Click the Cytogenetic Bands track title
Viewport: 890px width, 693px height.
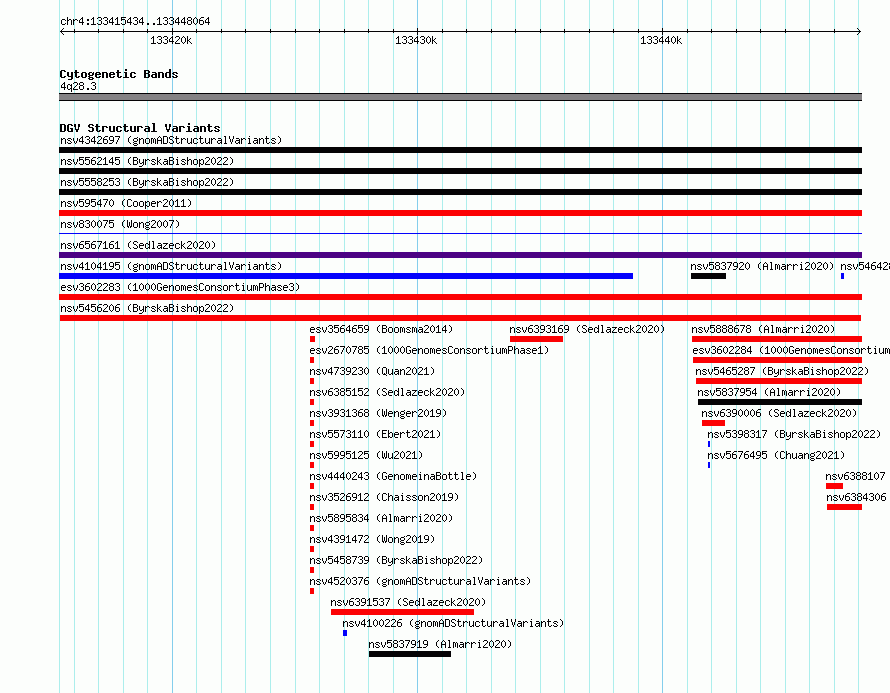click(x=119, y=74)
